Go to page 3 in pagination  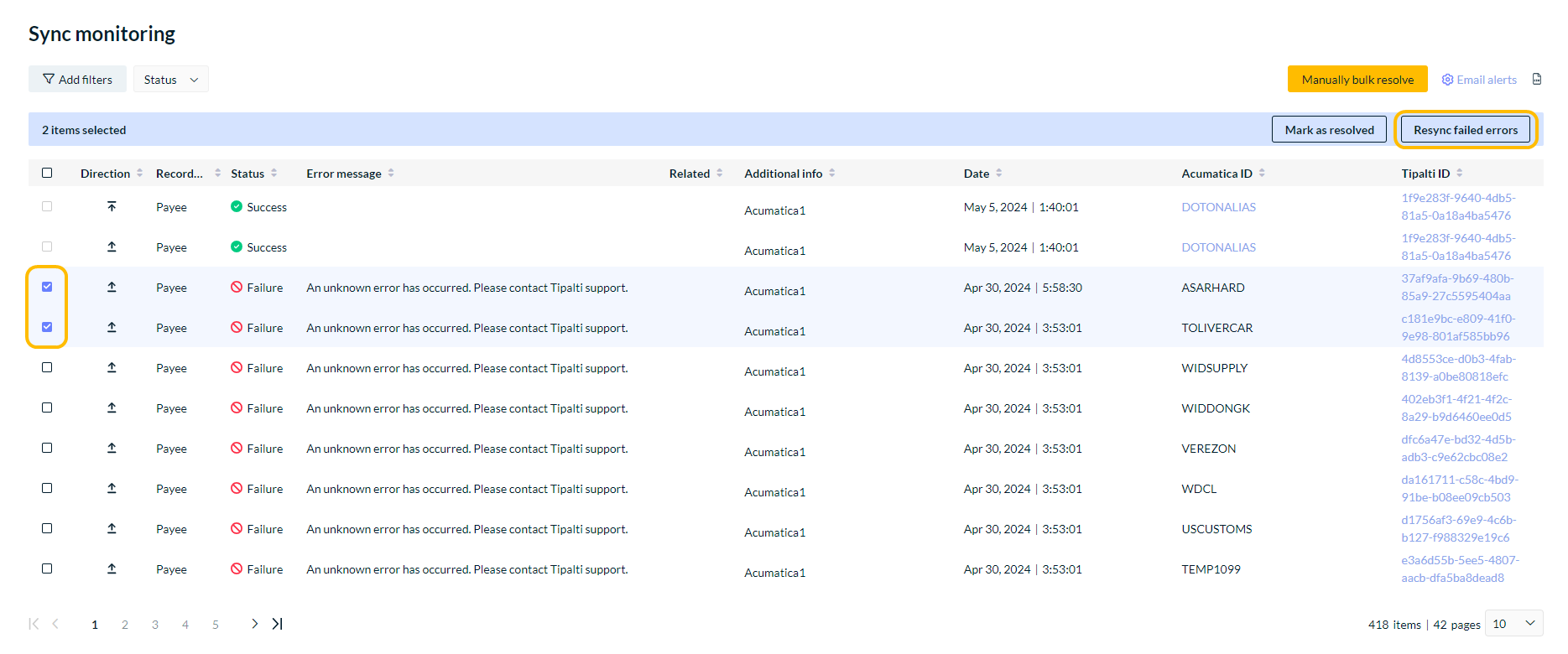pos(155,625)
